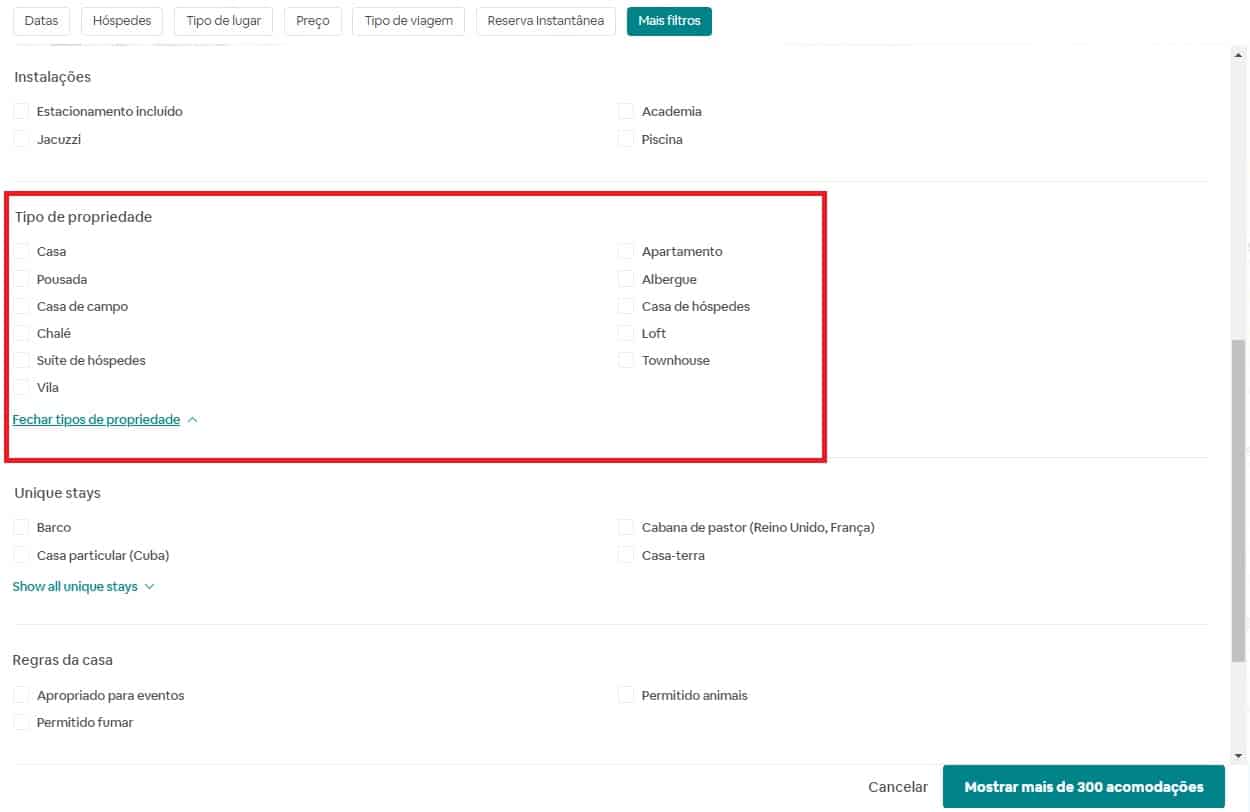
Task: Select the Vila checkbox
Action: [x=21, y=387]
